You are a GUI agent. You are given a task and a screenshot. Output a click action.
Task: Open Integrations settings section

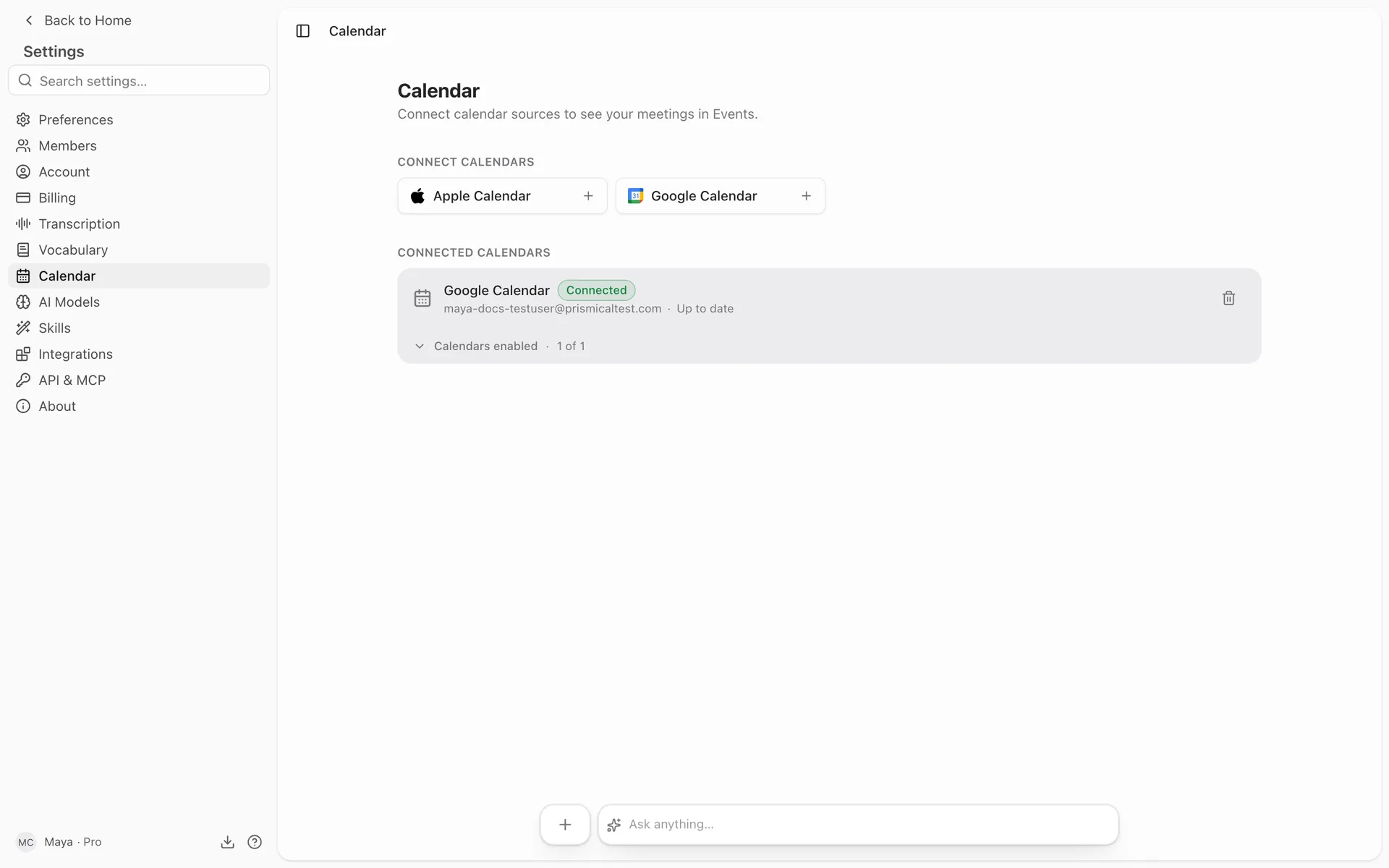[x=139, y=354]
